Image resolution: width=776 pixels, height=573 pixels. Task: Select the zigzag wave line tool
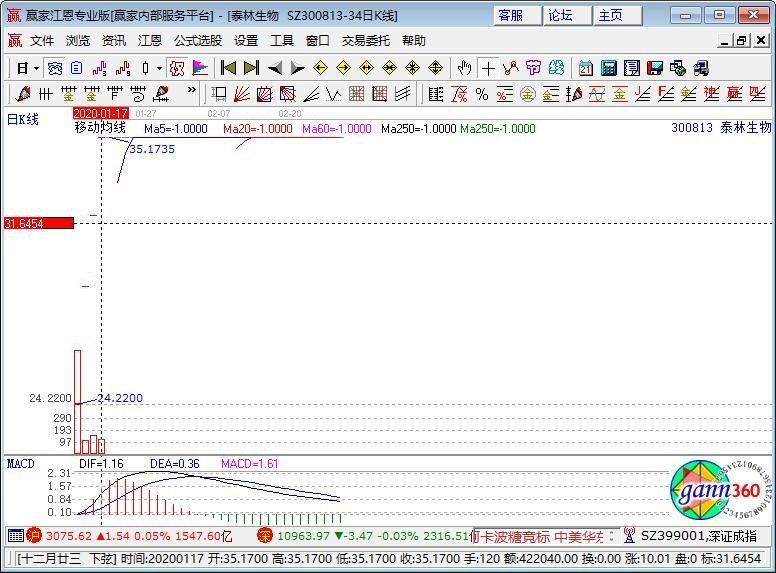click(334, 94)
